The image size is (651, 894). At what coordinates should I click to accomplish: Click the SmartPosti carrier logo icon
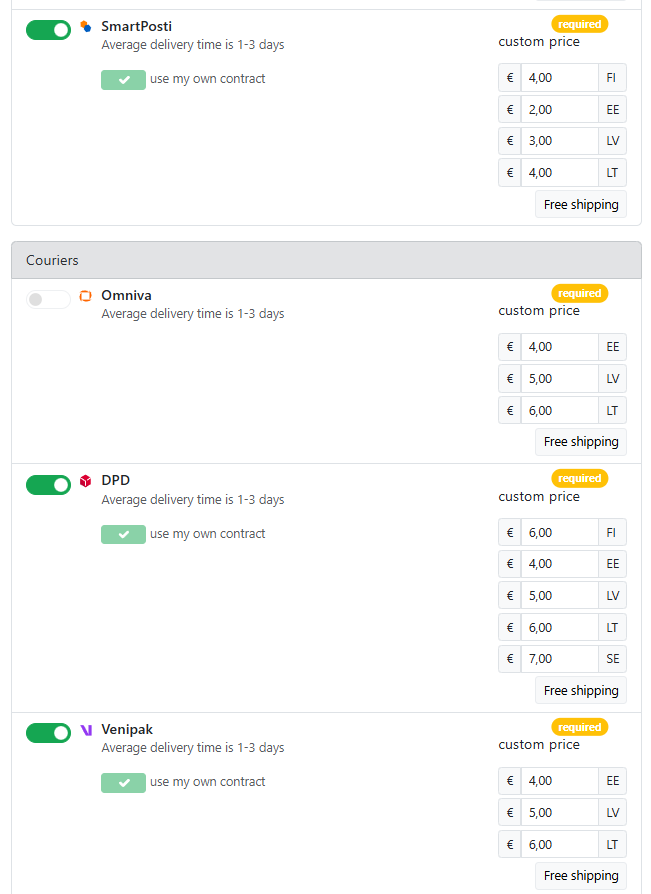tap(86, 26)
